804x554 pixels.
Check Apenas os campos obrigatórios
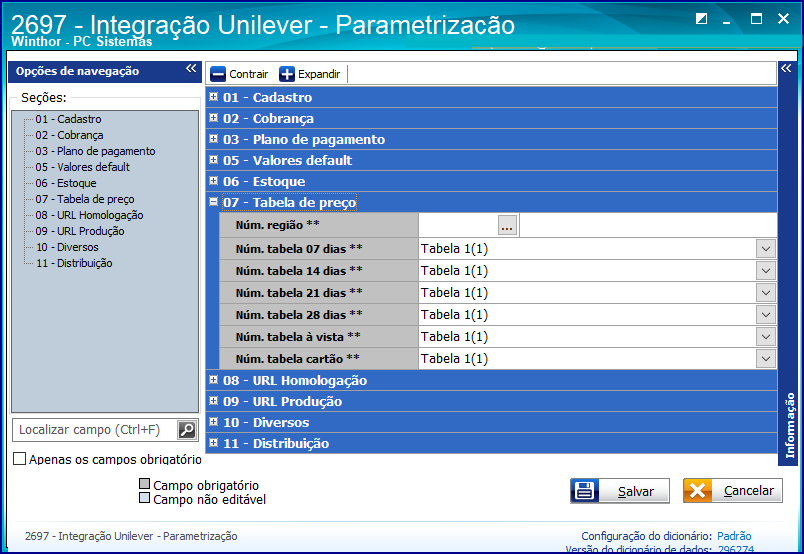click(19, 459)
